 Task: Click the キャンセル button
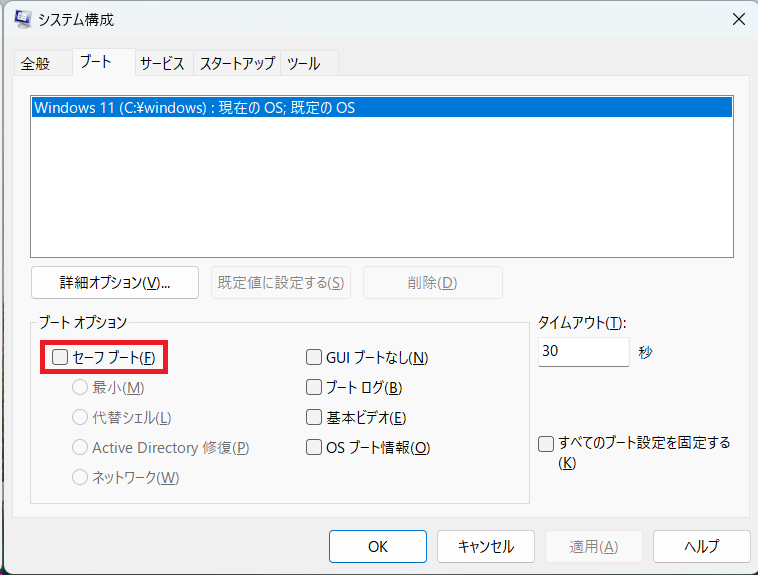pos(486,546)
